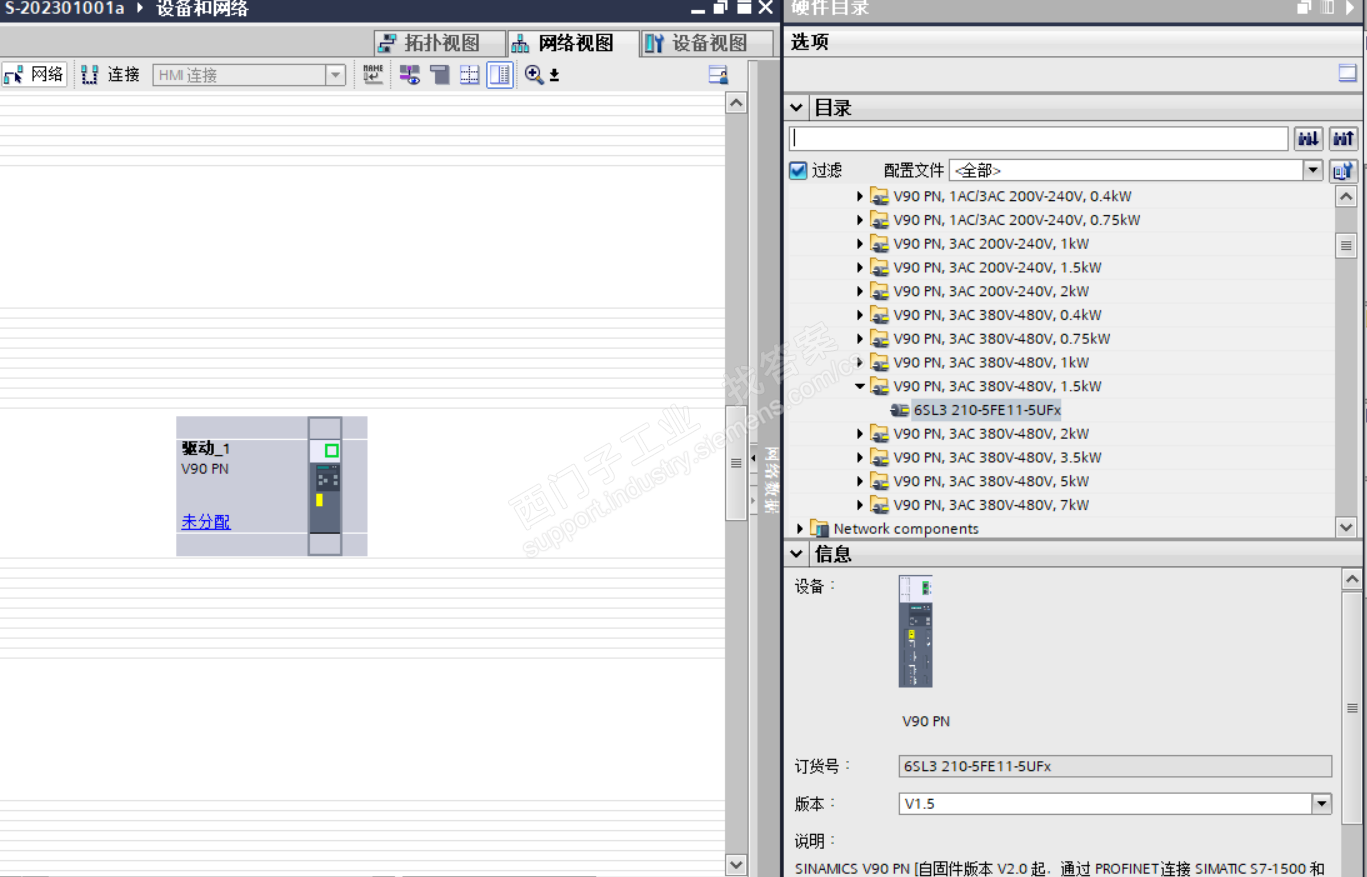Click the dark page icon in network toolbar
This screenshot has width=1367, height=877.
click(x=440, y=75)
